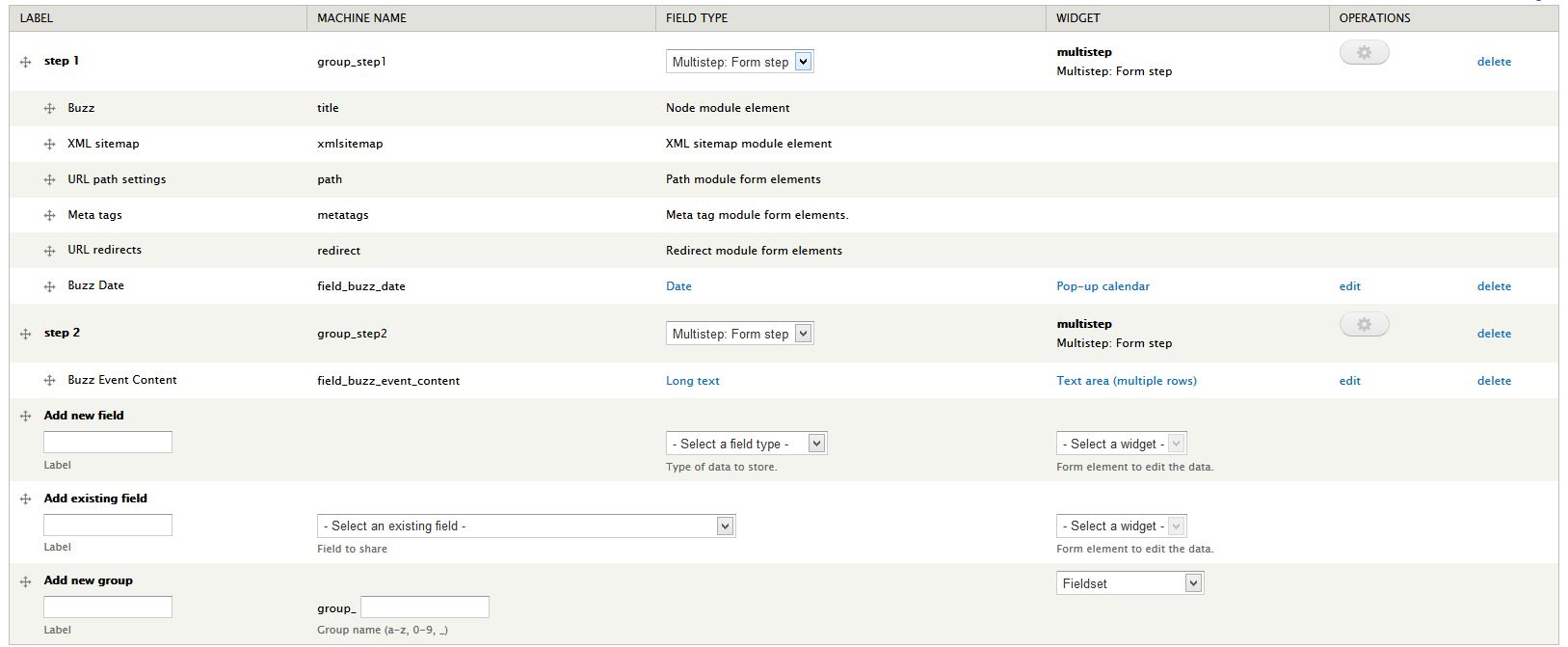Click the Long text field type link
Screen dimensions: 1568x647
(x=693, y=381)
